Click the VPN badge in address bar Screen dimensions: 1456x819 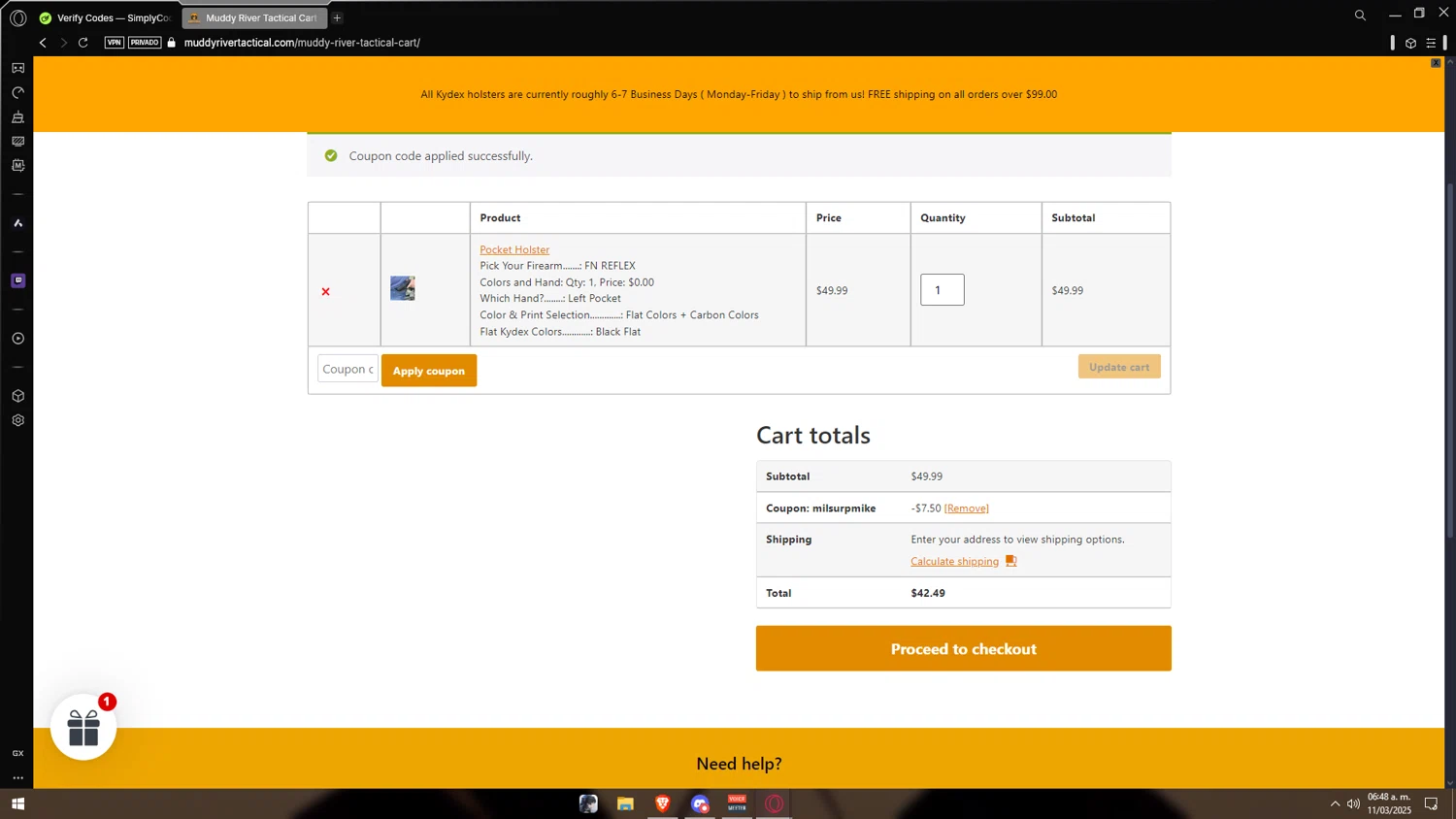point(115,43)
